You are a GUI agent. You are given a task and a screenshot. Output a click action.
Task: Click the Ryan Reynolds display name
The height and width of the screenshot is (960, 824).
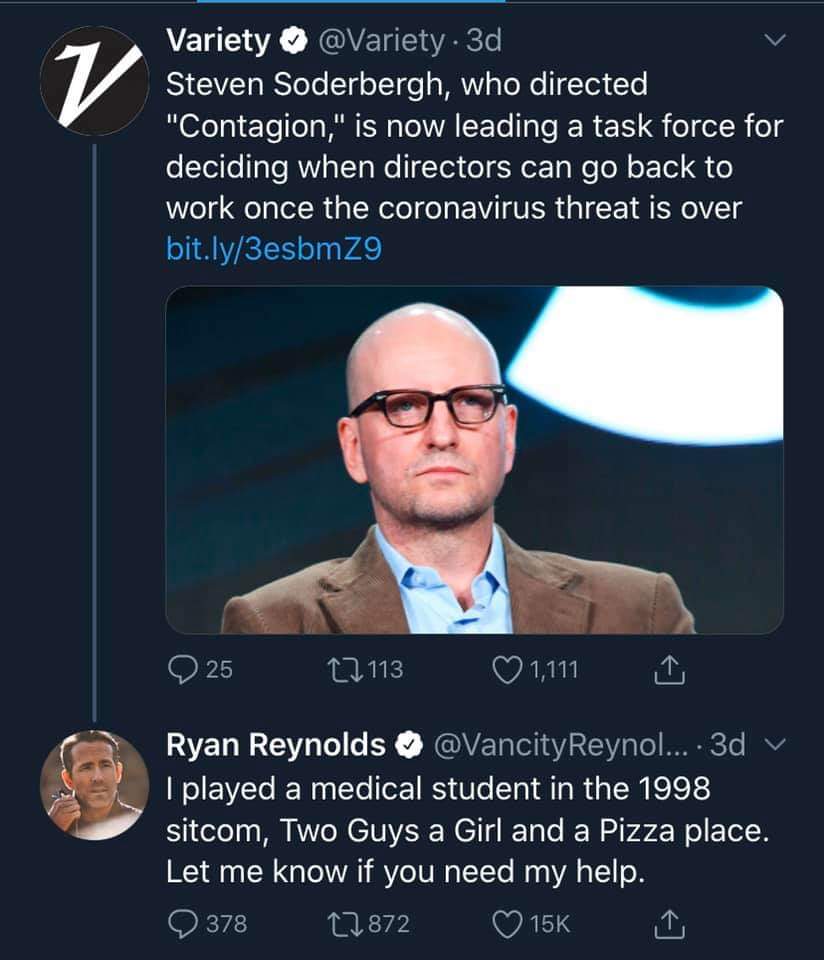click(x=275, y=745)
